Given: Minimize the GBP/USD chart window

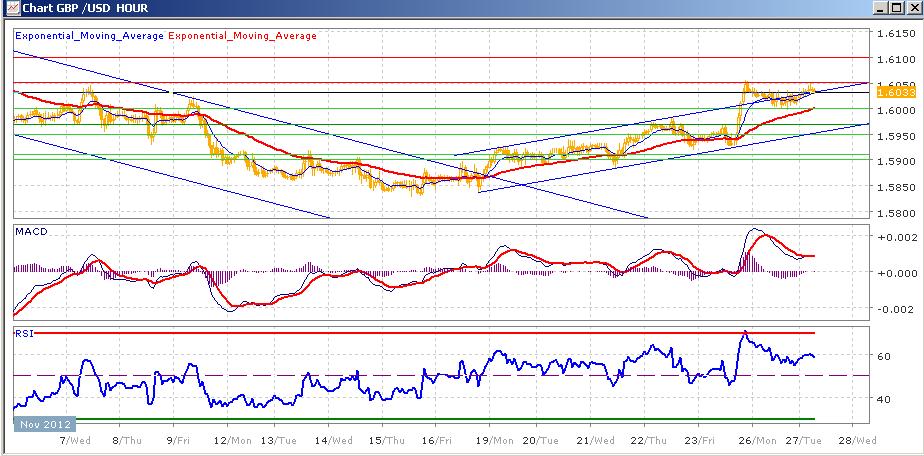Looking at the screenshot, I should click(882, 8).
